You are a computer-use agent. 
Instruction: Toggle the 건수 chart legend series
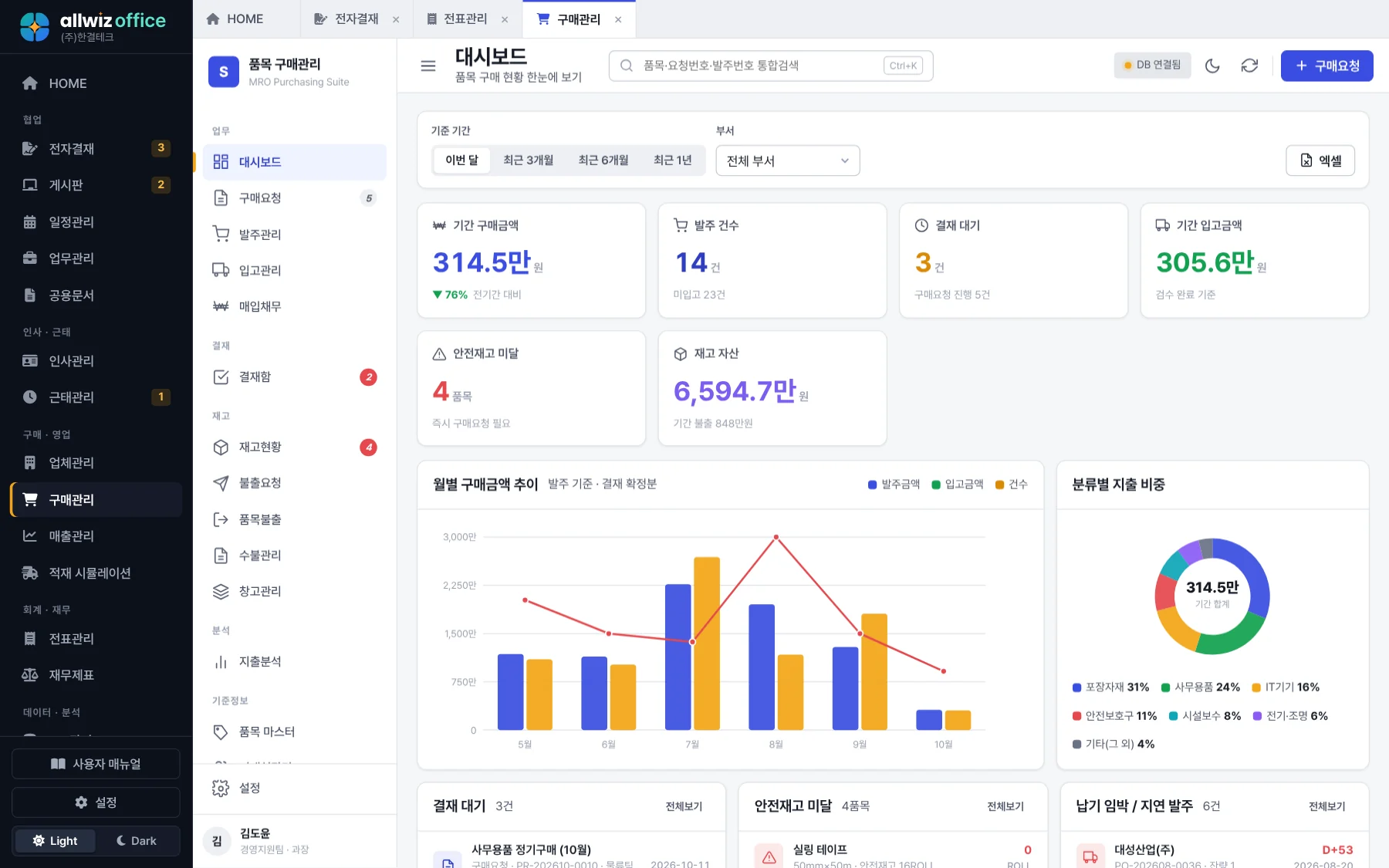tap(1012, 485)
